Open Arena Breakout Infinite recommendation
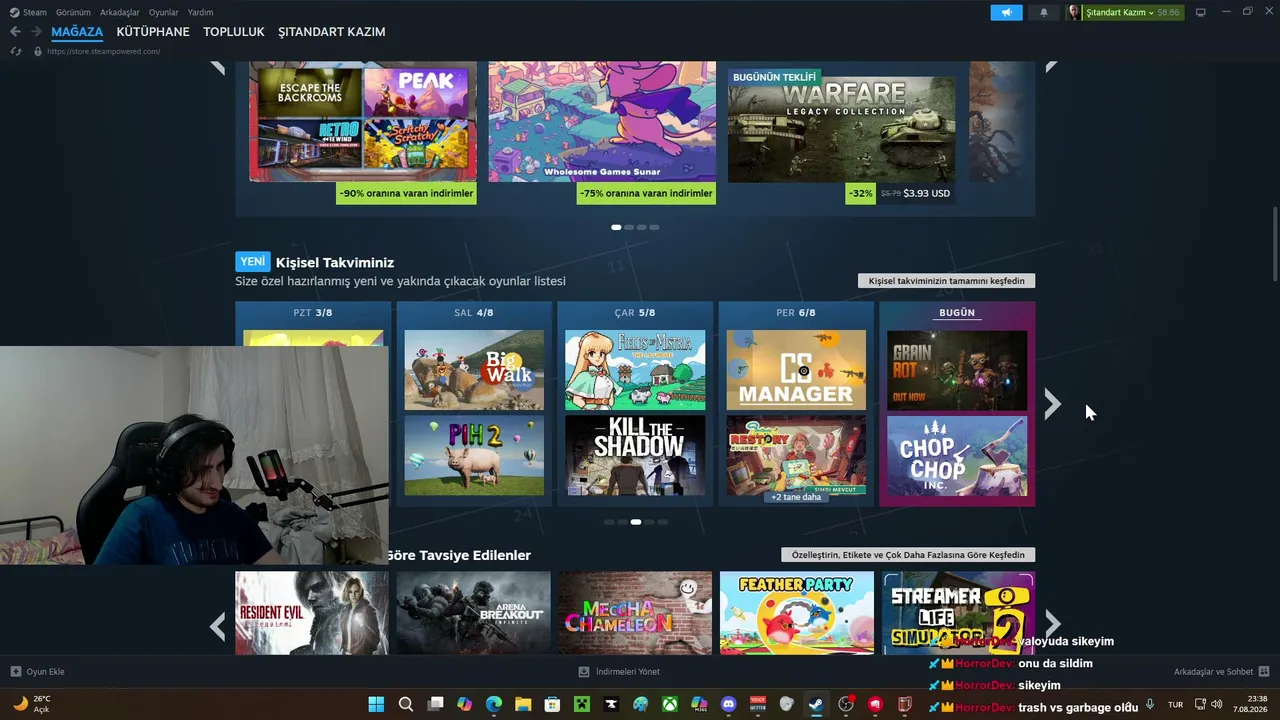Image resolution: width=1280 pixels, height=720 pixels. pyautogui.click(x=474, y=613)
